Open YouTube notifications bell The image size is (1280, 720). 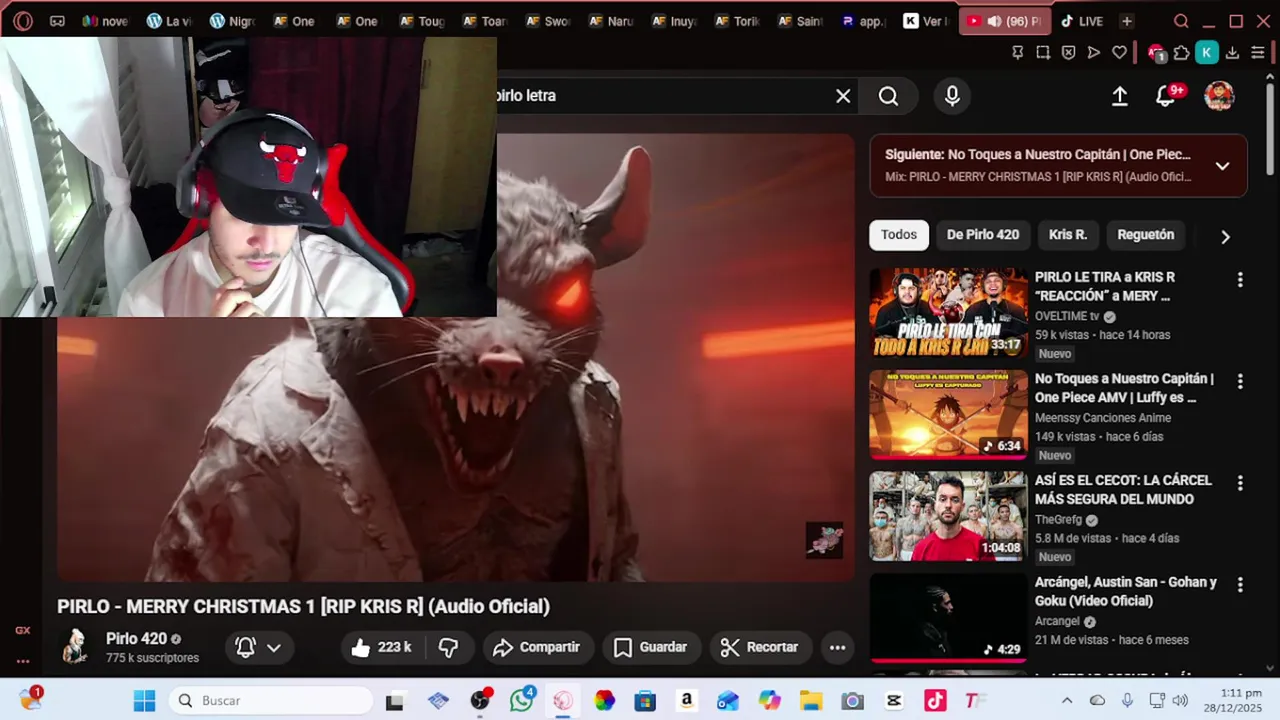point(1166,96)
